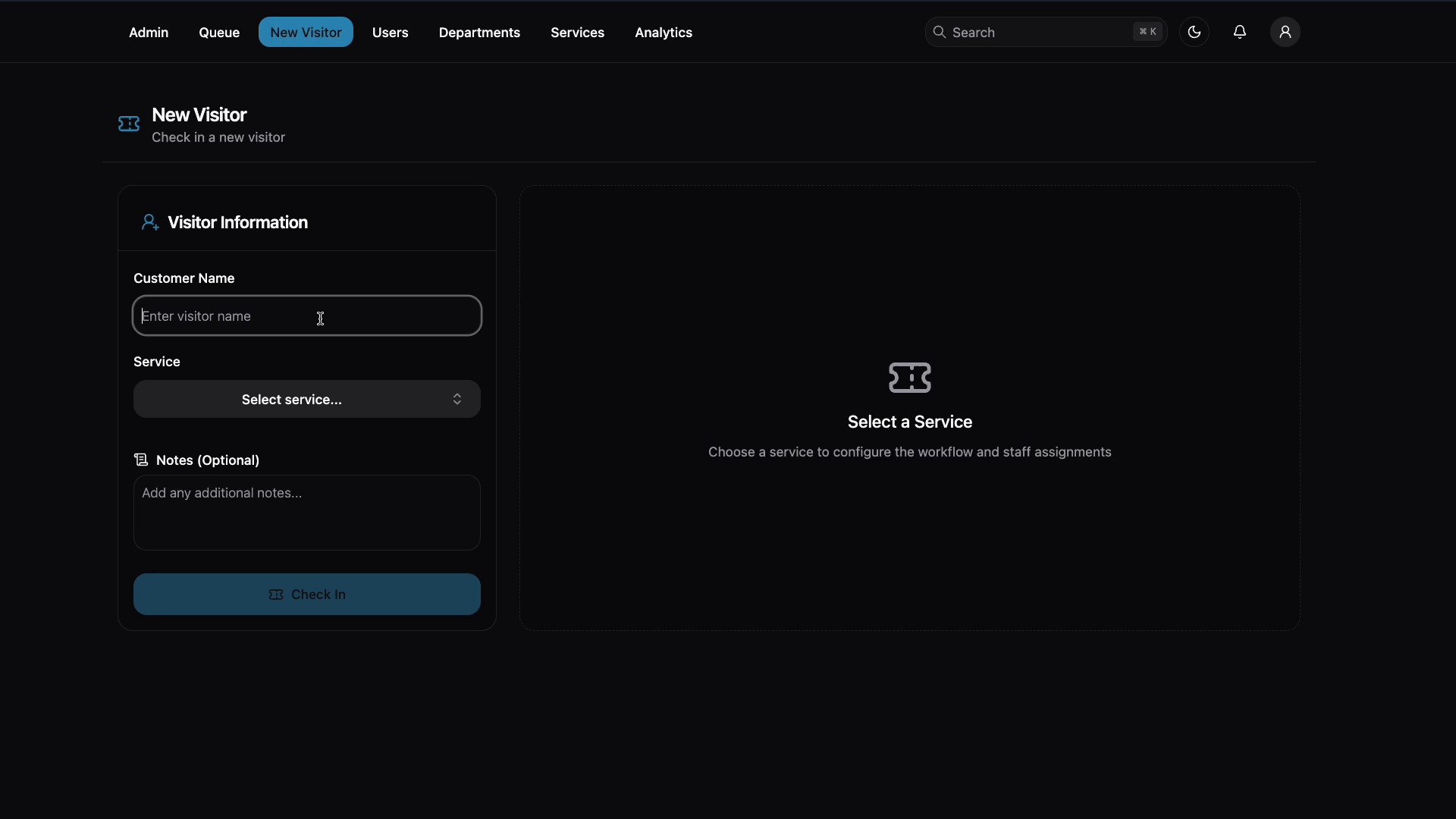1456x819 pixels.
Task: Toggle dark mode moon icon
Action: pos(1194,32)
